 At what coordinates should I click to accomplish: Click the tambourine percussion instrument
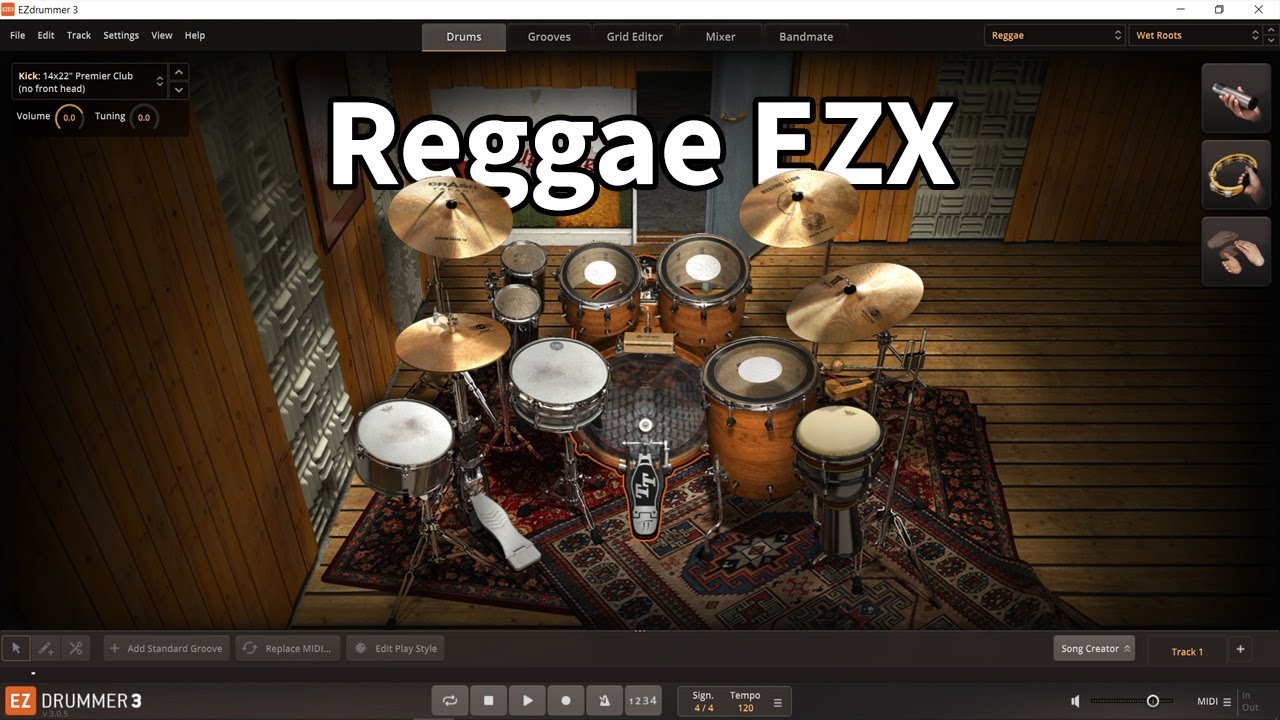pos(1236,175)
